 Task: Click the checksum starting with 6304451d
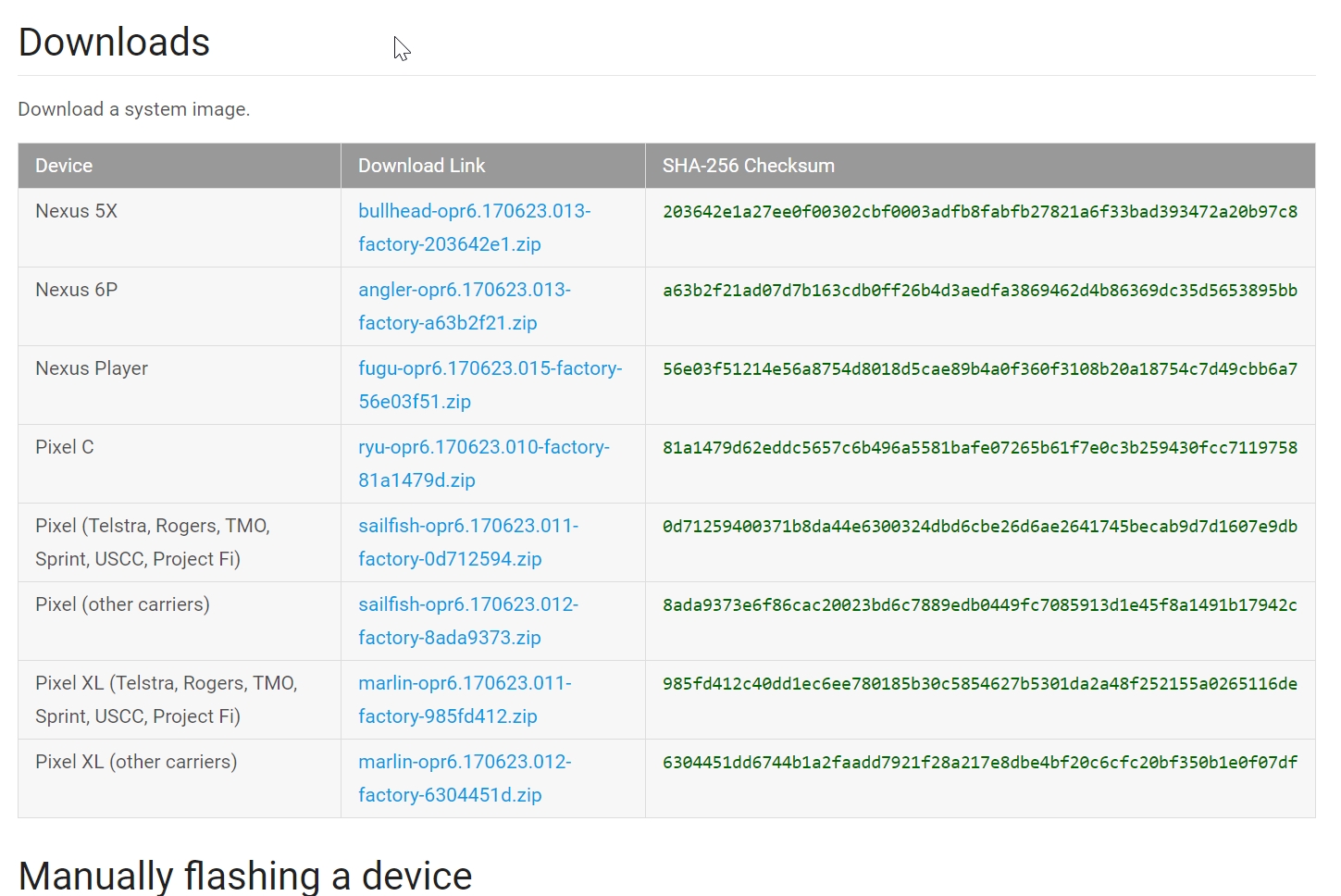pyautogui.click(x=980, y=763)
